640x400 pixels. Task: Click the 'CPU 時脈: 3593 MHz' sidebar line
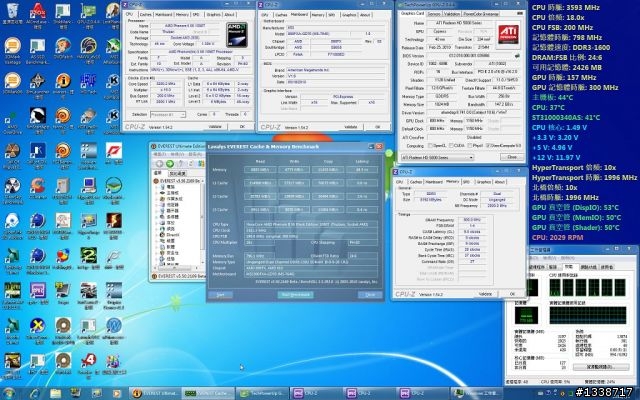click(x=566, y=8)
